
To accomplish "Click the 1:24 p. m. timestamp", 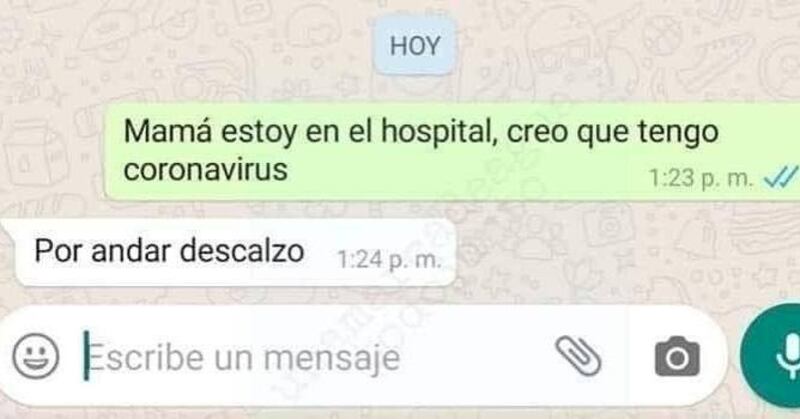I will tap(389, 260).
